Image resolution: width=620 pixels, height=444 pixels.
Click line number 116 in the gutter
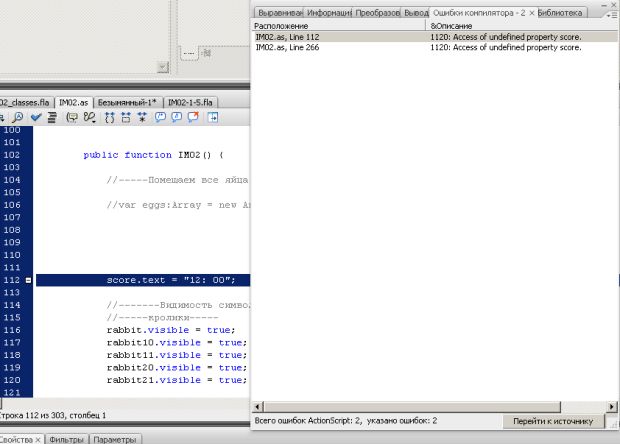[x=12, y=330]
